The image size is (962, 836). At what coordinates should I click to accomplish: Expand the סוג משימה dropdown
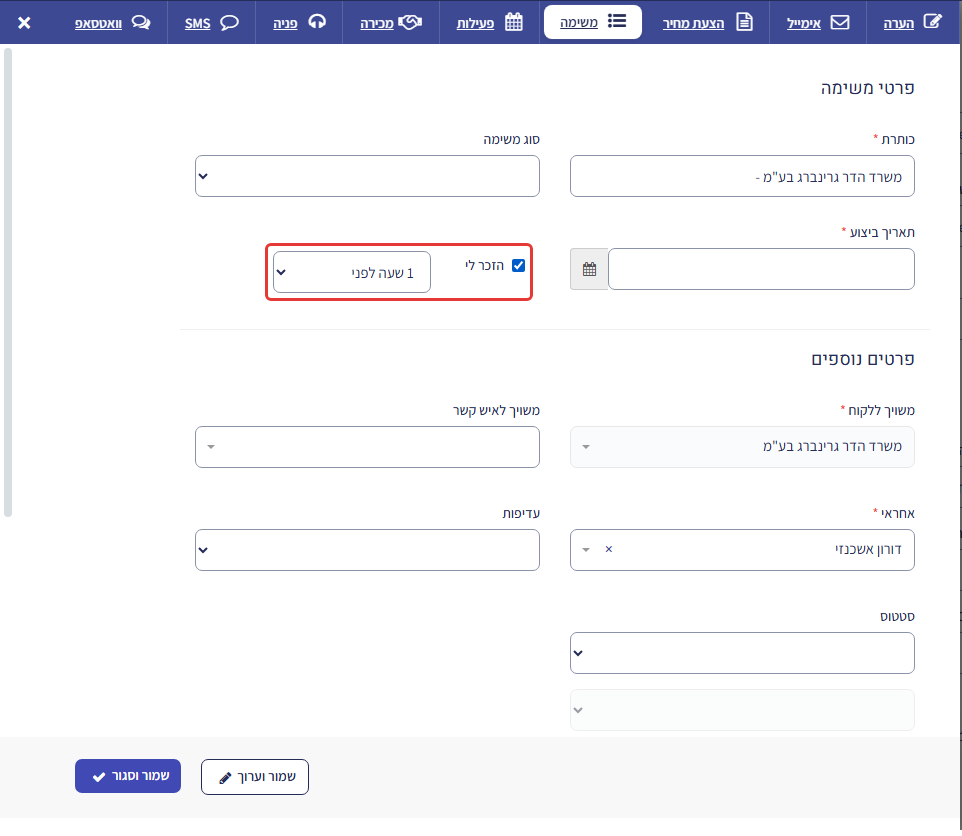tap(367, 176)
